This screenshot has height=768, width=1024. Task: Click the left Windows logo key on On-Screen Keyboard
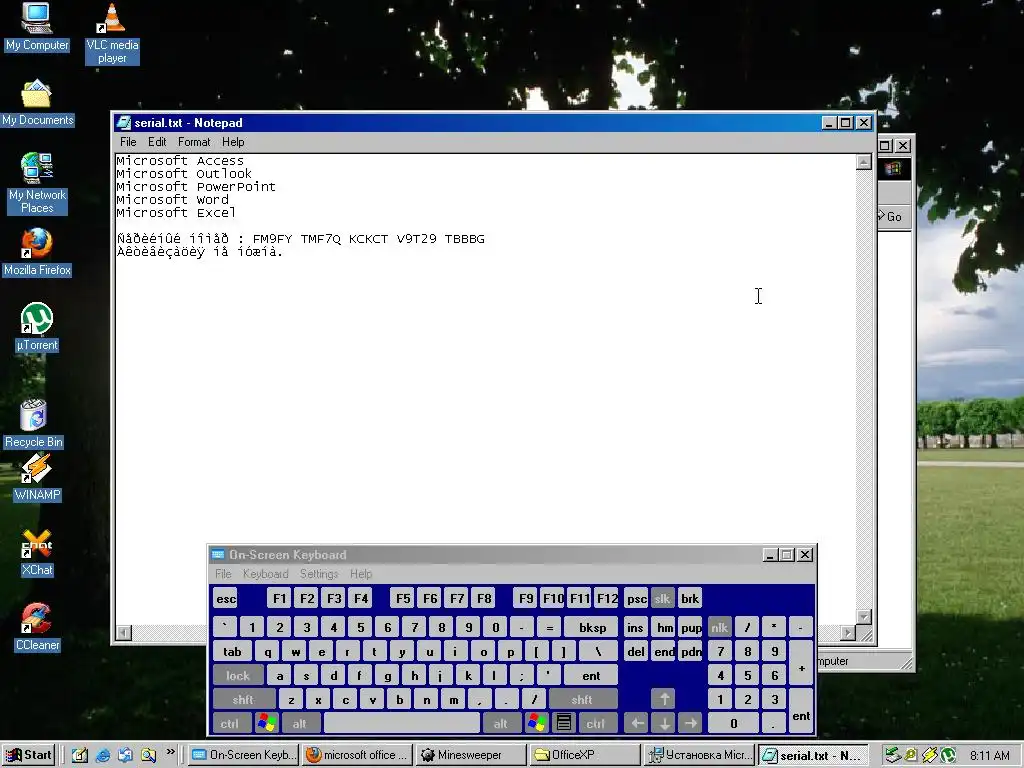(266, 723)
